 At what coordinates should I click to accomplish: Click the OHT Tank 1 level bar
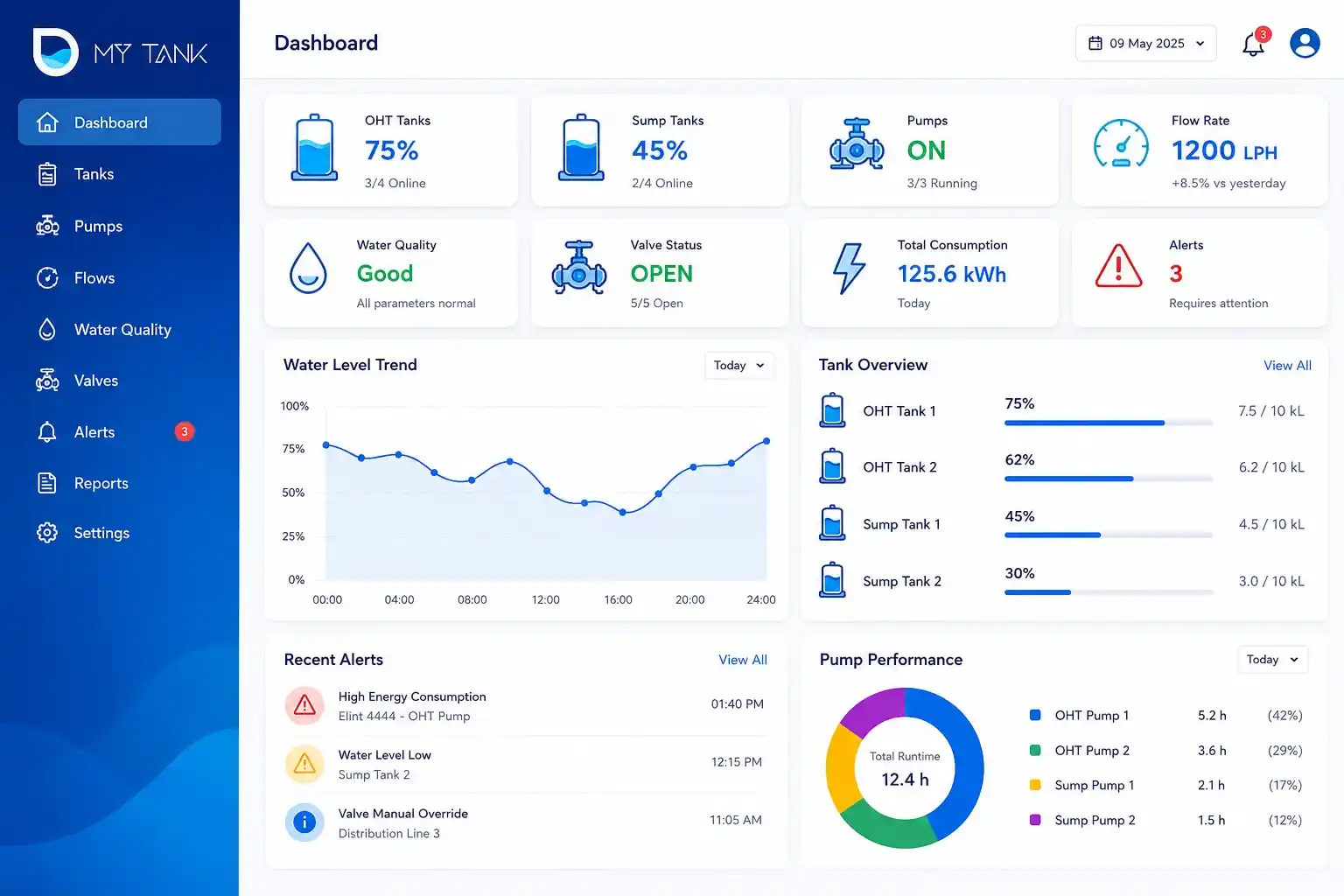(1109, 423)
